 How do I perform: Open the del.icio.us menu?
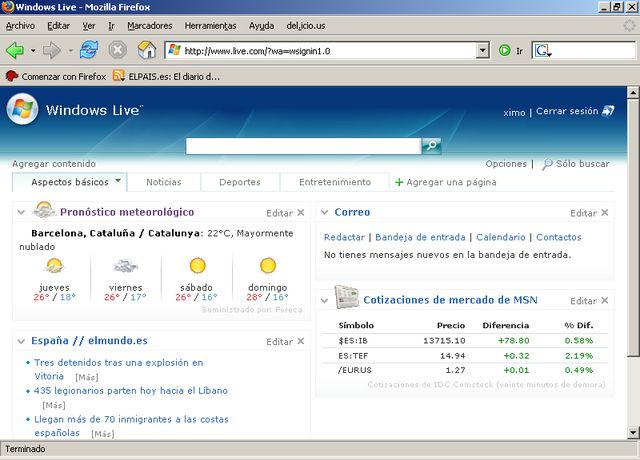pyautogui.click(x=306, y=26)
